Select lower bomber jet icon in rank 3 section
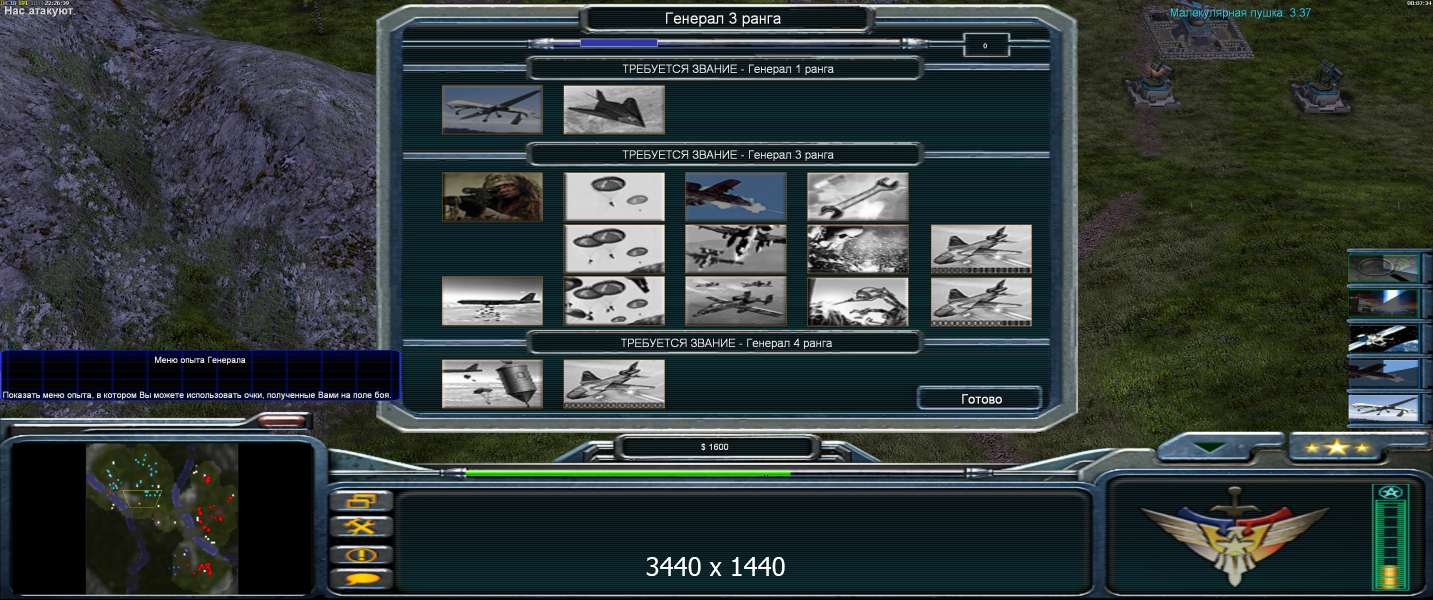Viewport: 1433px width, 600px height. tap(981, 301)
